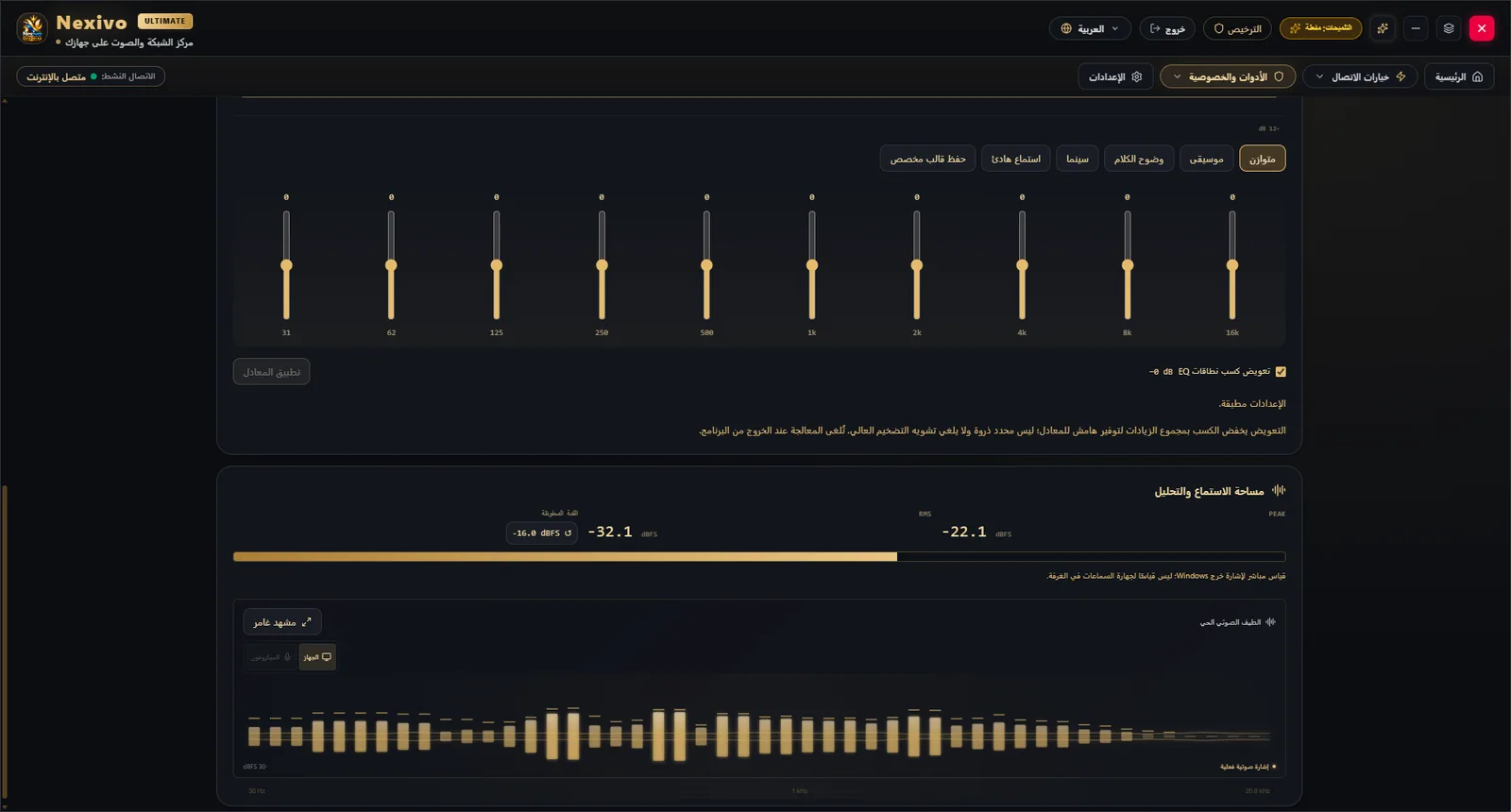Click the خروج logout button

click(x=1167, y=29)
